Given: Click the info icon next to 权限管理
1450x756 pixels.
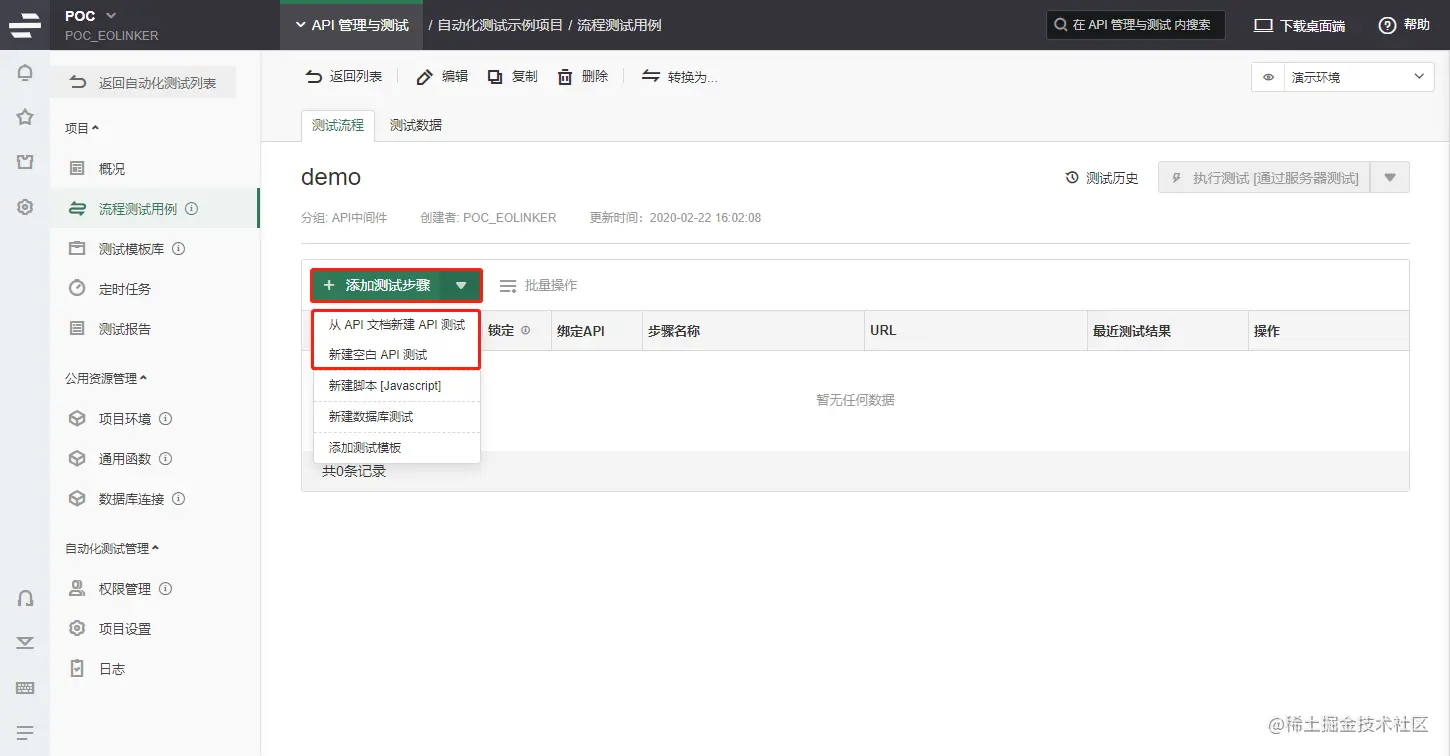Looking at the screenshot, I should (x=166, y=589).
